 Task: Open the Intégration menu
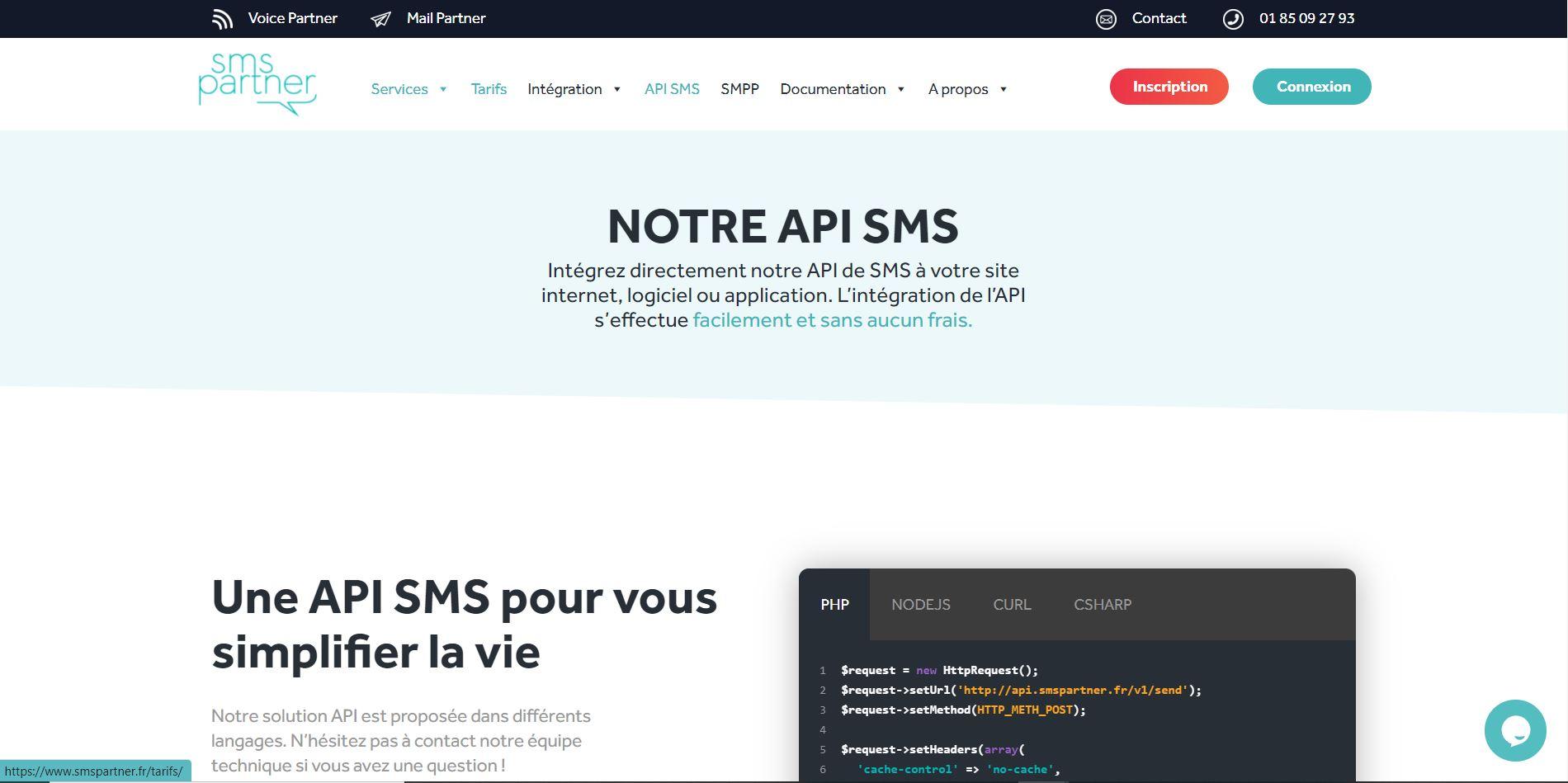click(564, 89)
